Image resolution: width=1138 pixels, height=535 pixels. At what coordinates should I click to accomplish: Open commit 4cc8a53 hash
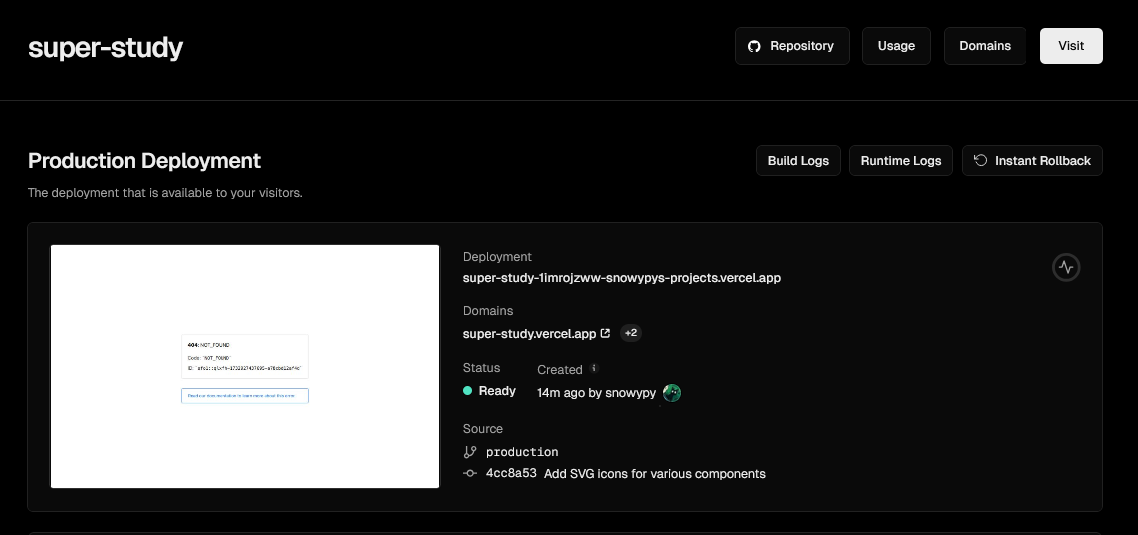511,473
